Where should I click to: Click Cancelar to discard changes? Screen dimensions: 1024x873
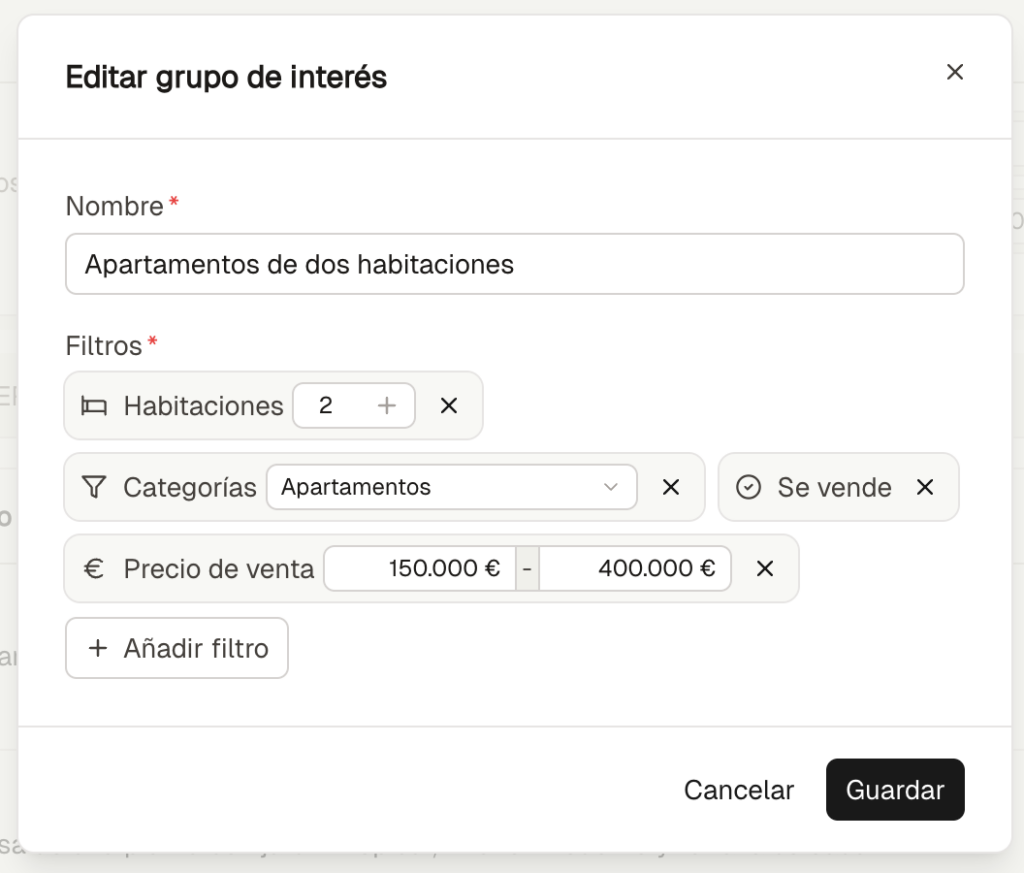click(738, 790)
